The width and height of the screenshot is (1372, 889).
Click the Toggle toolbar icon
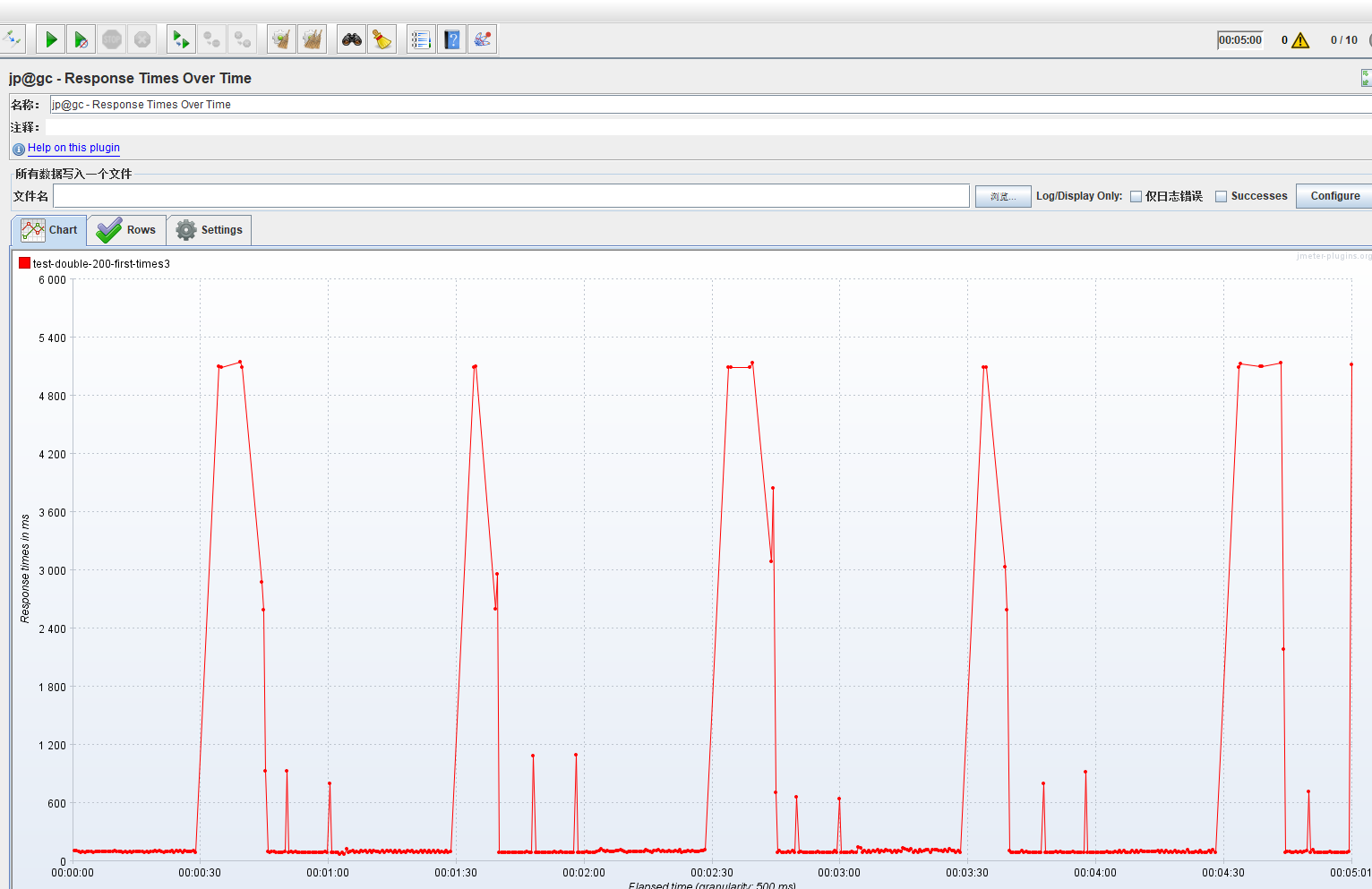(12, 39)
